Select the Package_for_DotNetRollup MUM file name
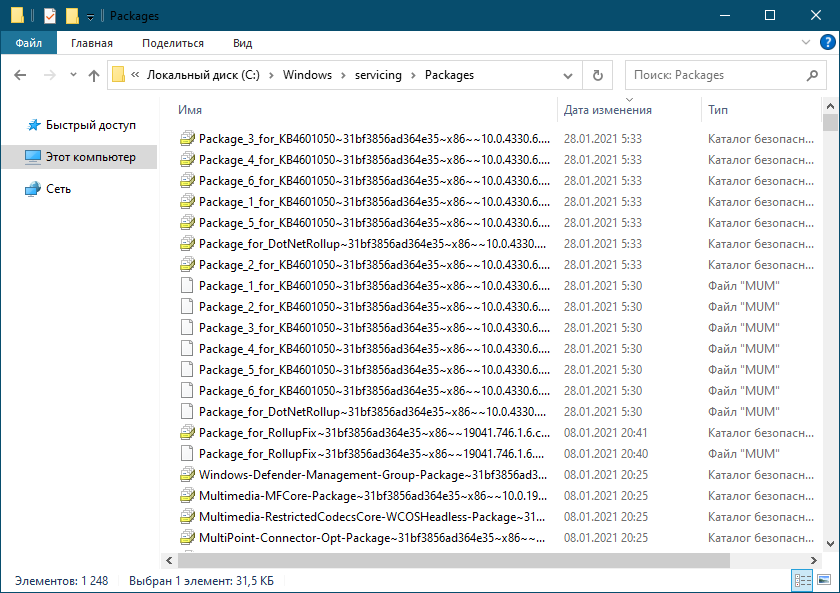Screen dimensions: 840x593 [372, 412]
